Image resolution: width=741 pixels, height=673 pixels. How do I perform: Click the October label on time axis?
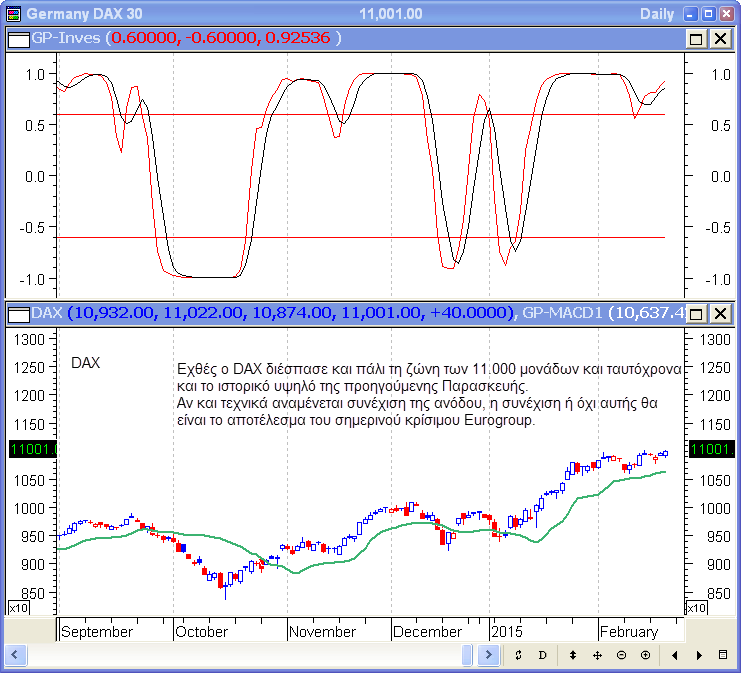202,632
